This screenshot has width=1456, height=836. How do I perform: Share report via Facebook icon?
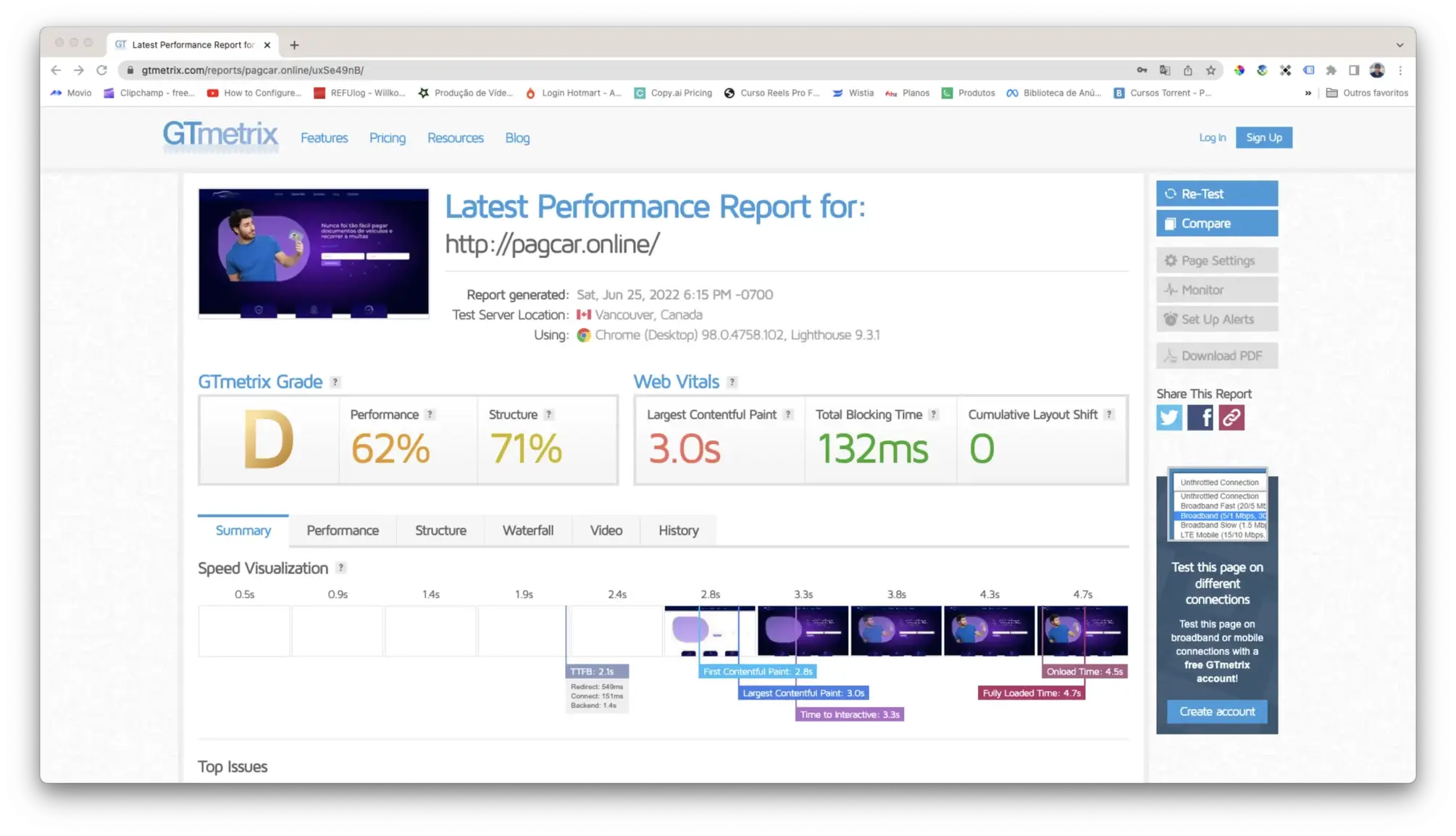point(1200,417)
